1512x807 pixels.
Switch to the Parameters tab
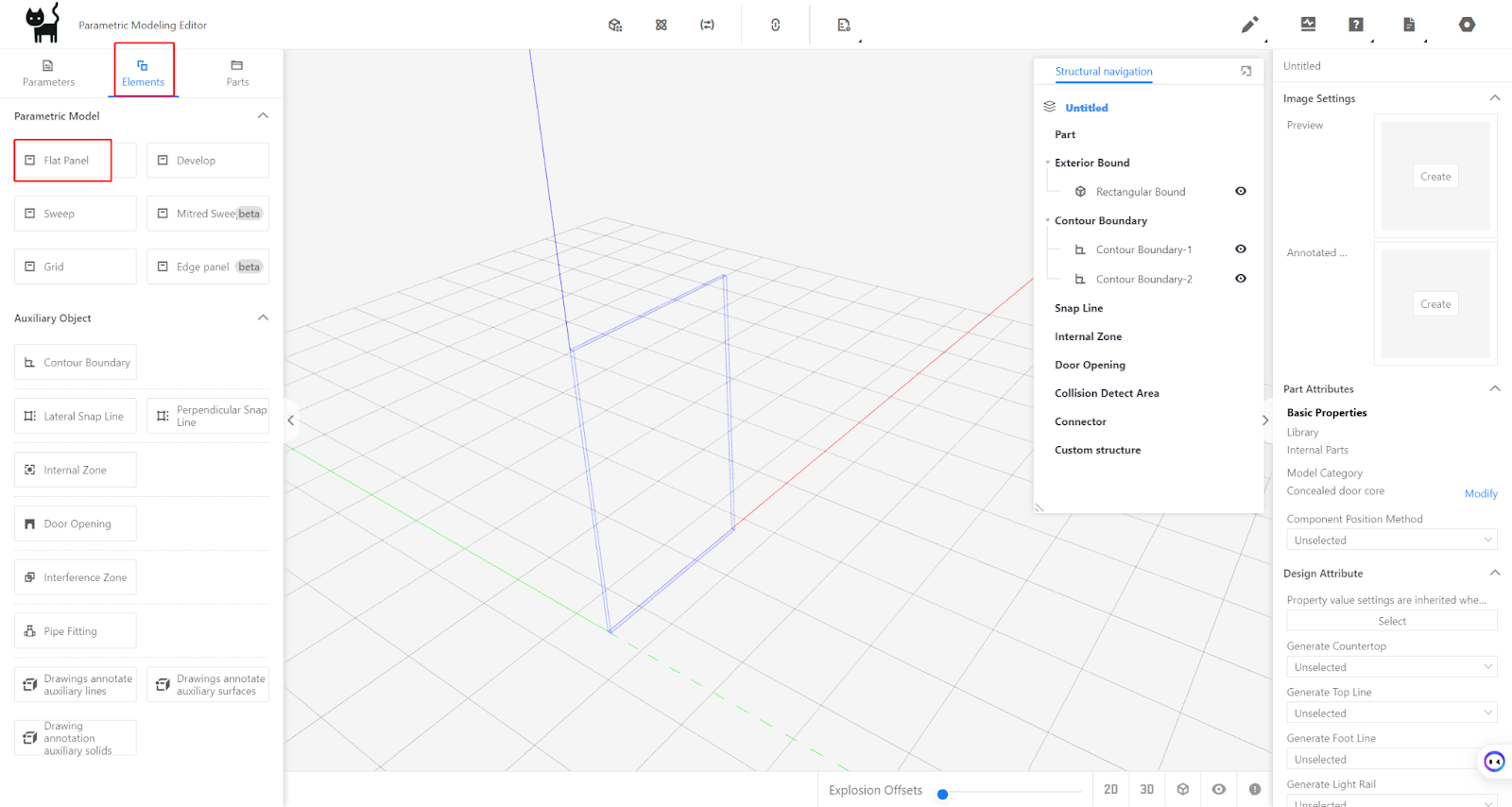48,73
